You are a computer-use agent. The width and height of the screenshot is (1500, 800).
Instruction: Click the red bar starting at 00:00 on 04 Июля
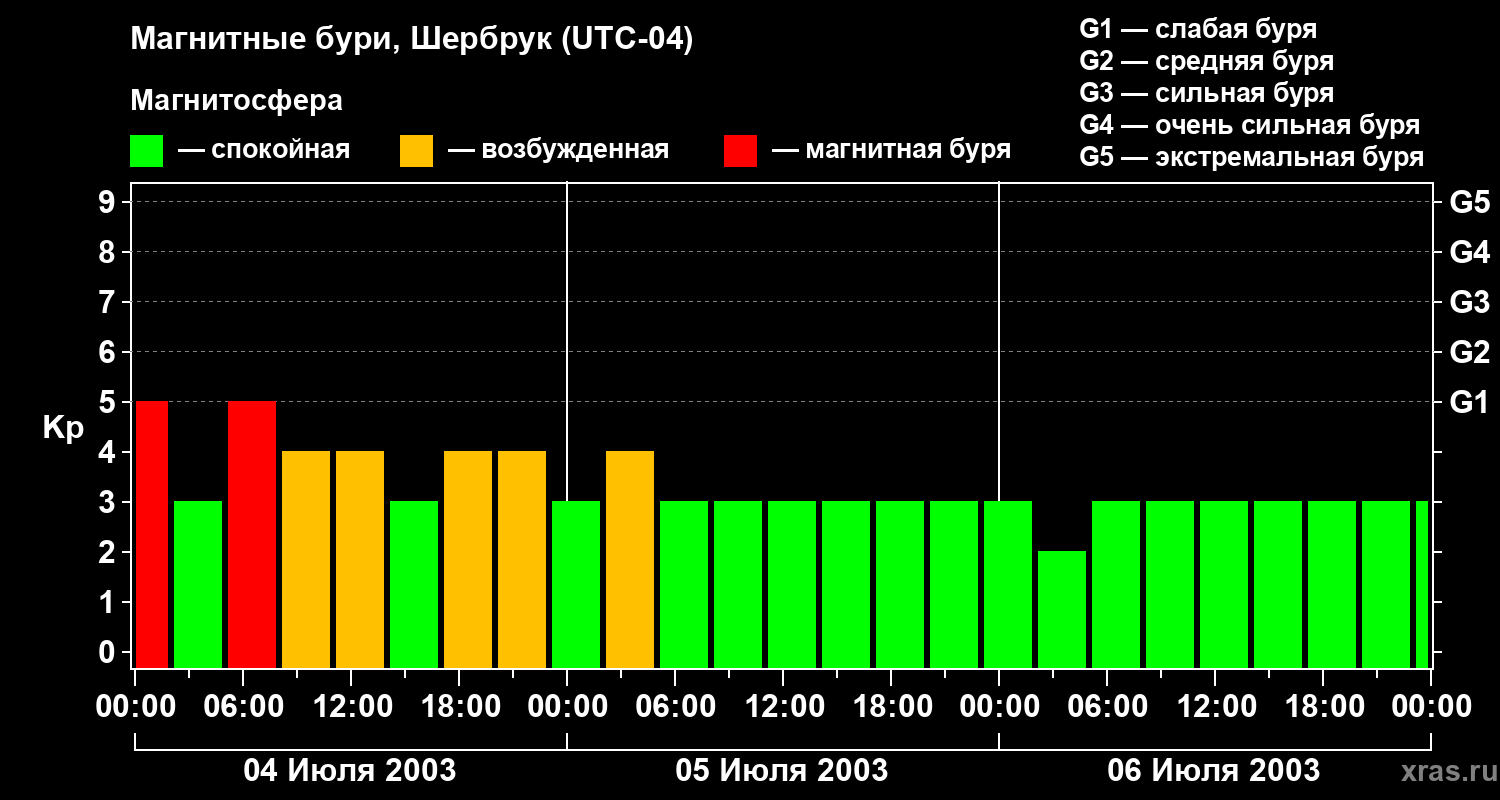click(152, 534)
